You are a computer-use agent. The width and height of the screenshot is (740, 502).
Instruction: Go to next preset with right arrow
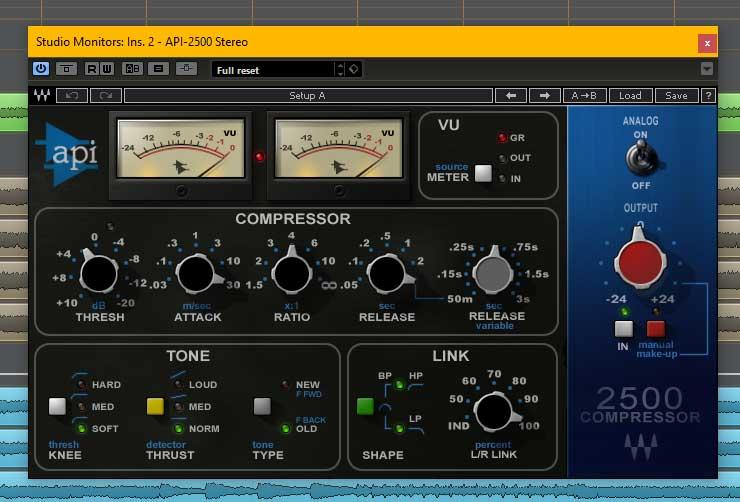545,96
